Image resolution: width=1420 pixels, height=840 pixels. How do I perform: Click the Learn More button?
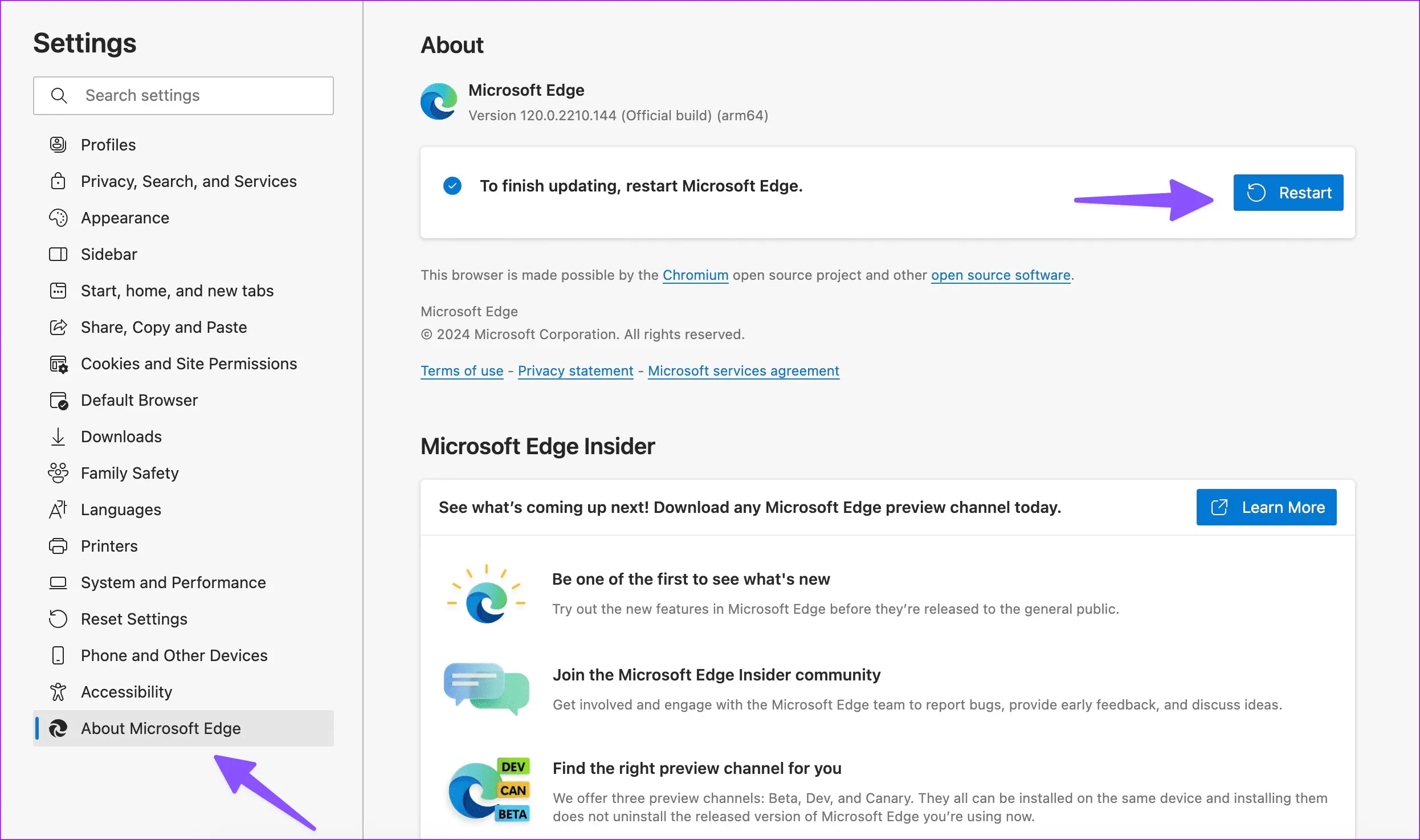click(x=1266, y=507)
